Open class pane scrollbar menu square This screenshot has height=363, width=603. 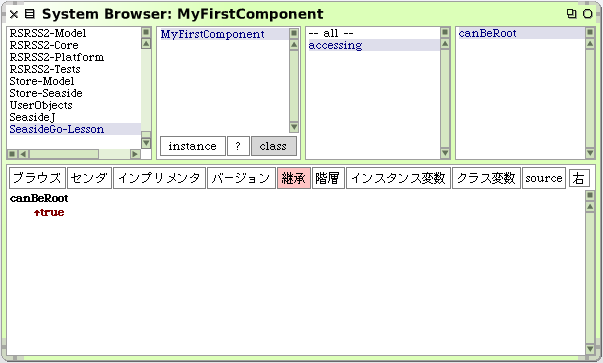pos(294,33)
